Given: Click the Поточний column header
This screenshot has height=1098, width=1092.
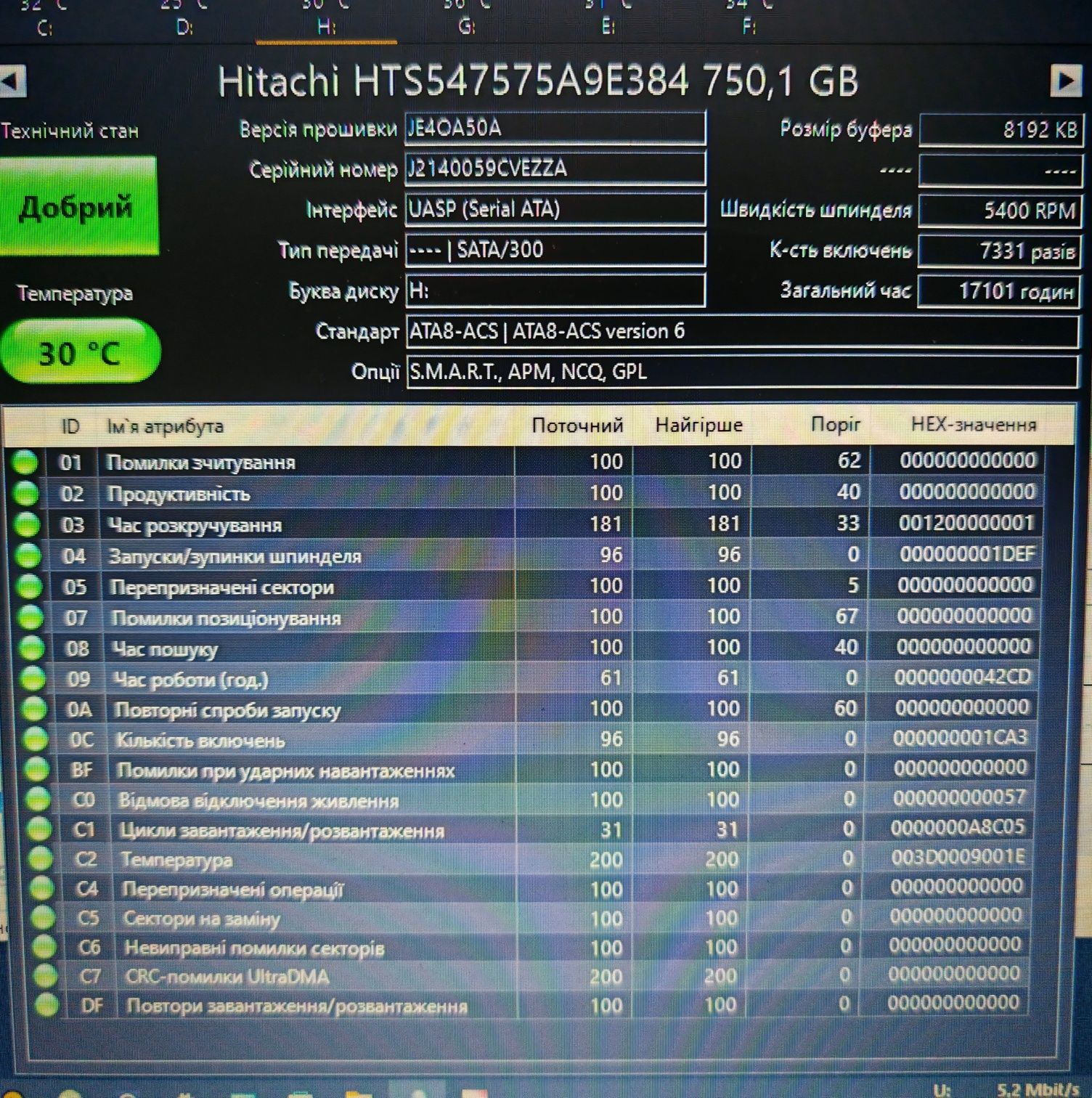Looking at the screenshot, I should click(x=577, y=425).
